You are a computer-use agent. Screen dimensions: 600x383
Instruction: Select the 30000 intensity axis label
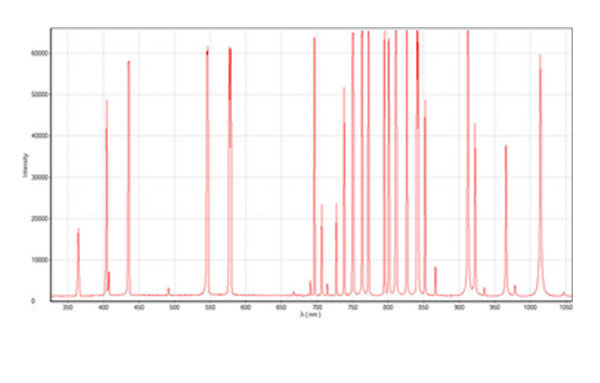[x=40, y=178]
